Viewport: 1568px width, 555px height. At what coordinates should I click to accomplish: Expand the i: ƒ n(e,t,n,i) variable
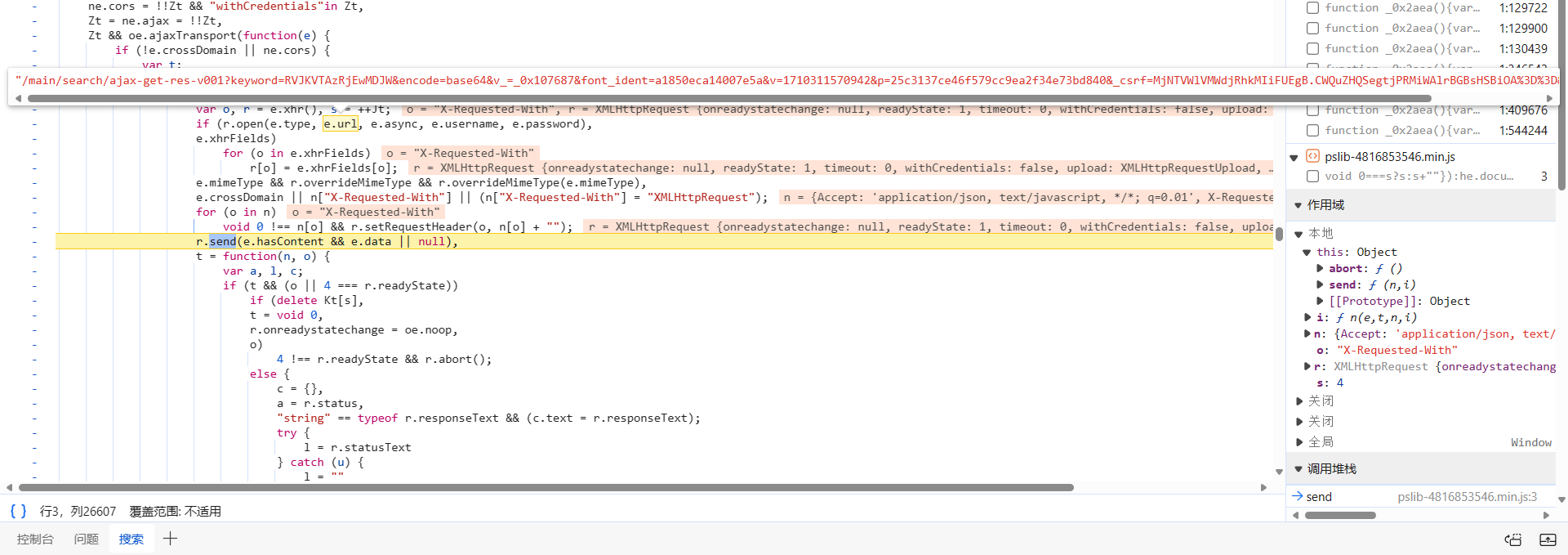pos(1307,317)
